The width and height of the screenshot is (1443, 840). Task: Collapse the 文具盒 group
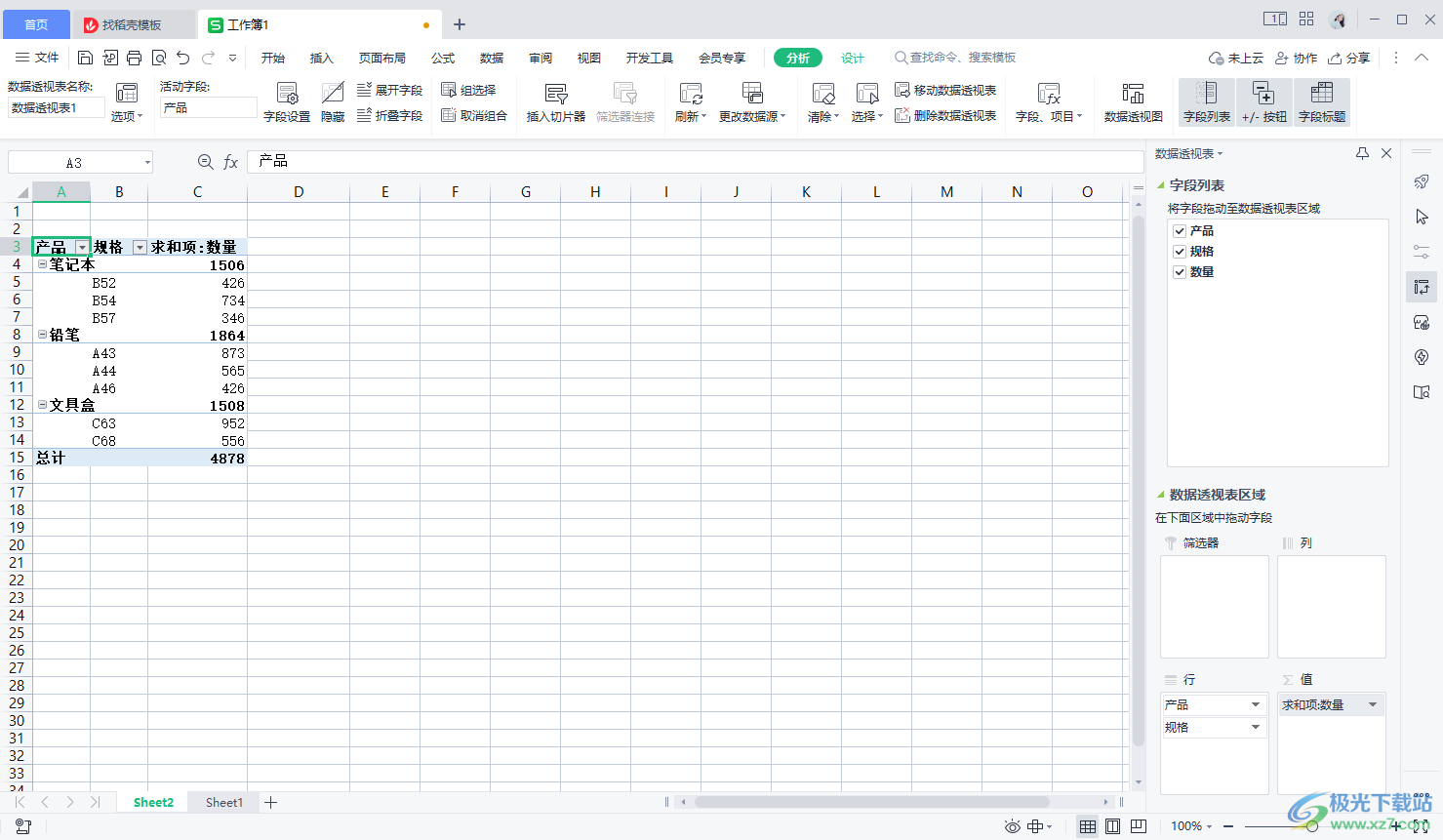pyautogui.click(x=42, y=404)
